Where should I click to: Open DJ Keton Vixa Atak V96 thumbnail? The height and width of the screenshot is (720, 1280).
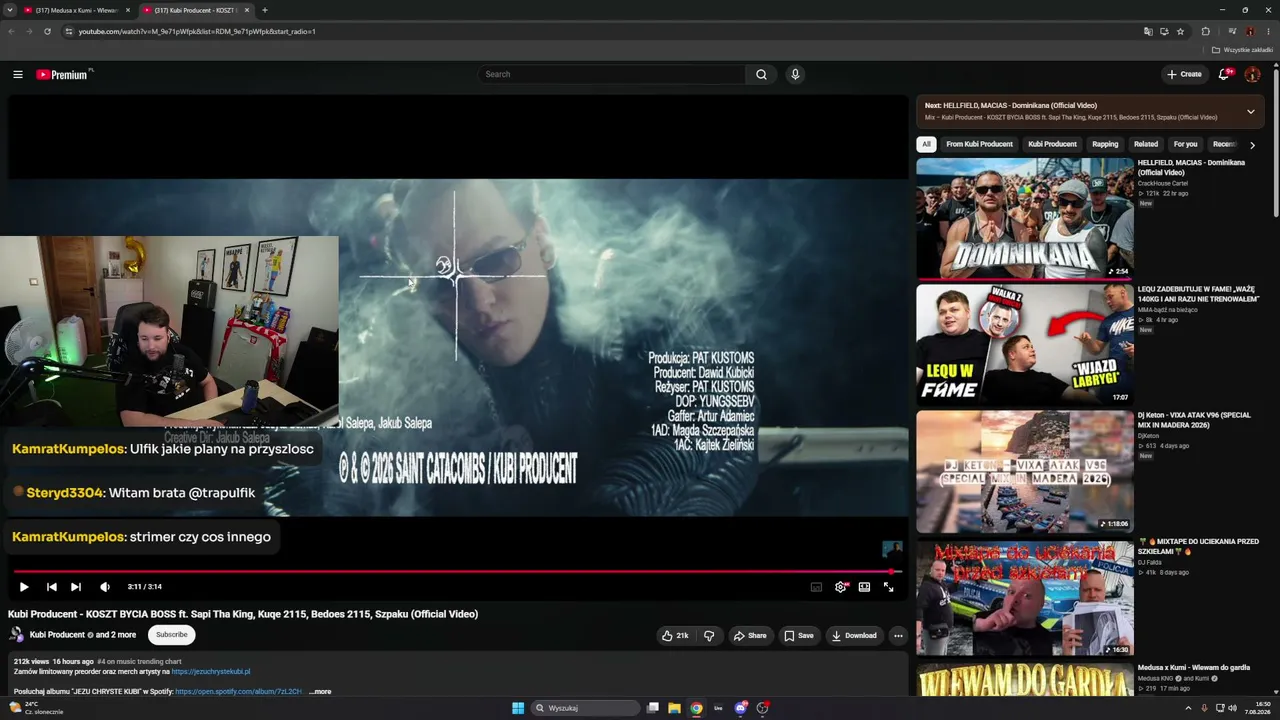point(1025,472)
